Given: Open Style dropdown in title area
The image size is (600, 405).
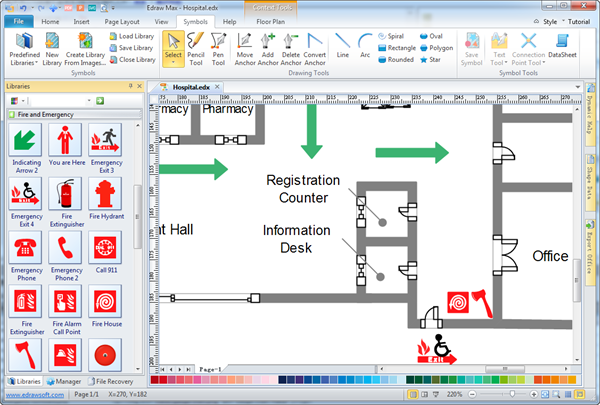Looking at the screenshot, I should (549, 22).
